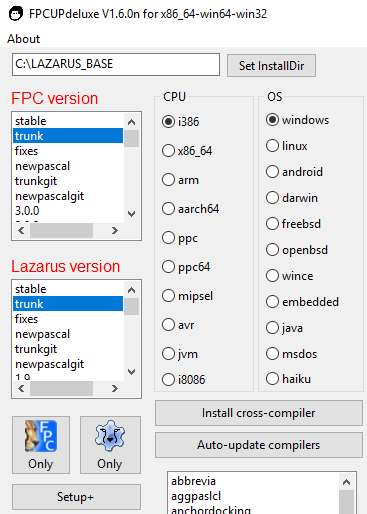Click the FPC list horizontal scrollbar thumb
The height and width of the screenshot is (514, 367).
(61, 230)
